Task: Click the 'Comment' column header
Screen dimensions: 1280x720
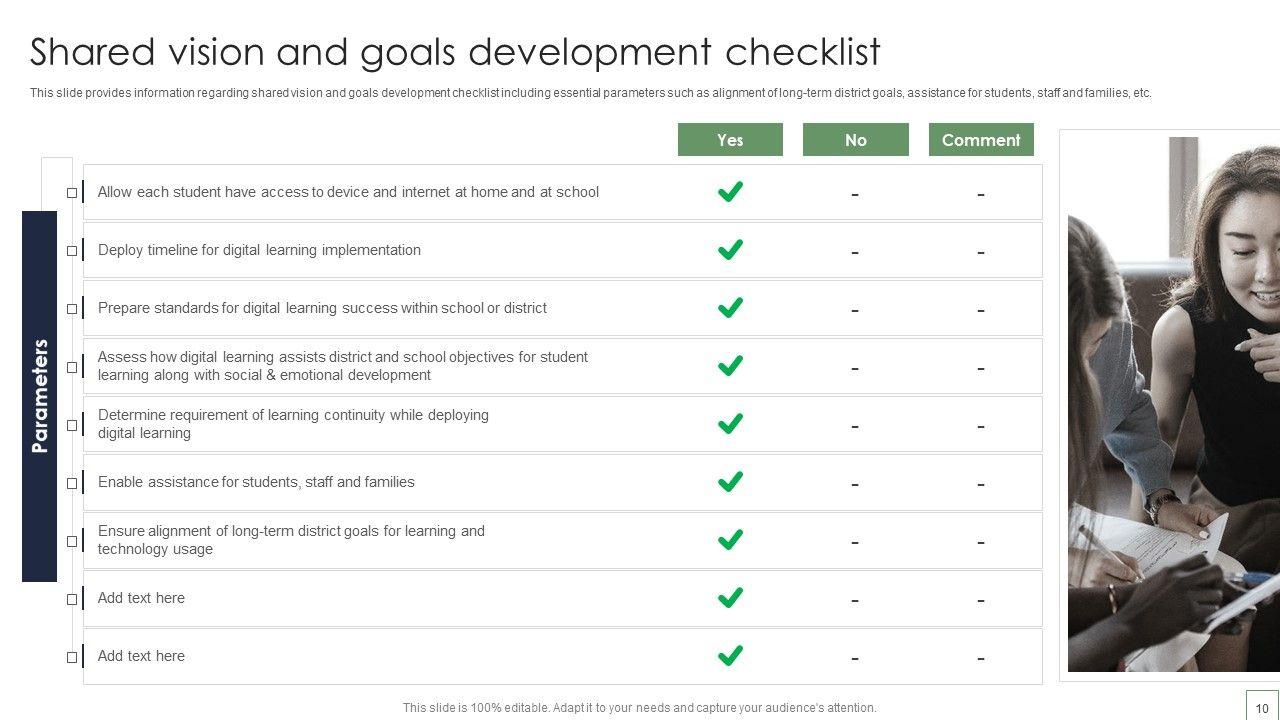Action: [x=980, y=140]
